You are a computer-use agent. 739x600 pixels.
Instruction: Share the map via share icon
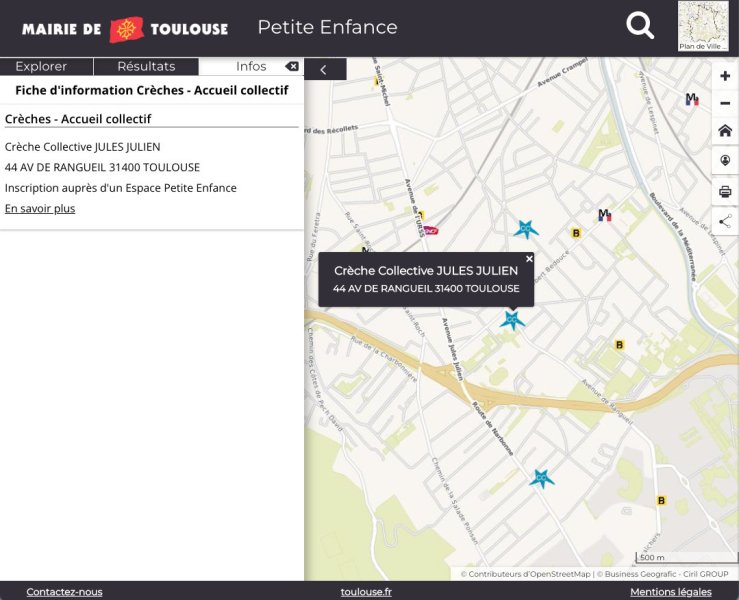click(x=725, y=222)
